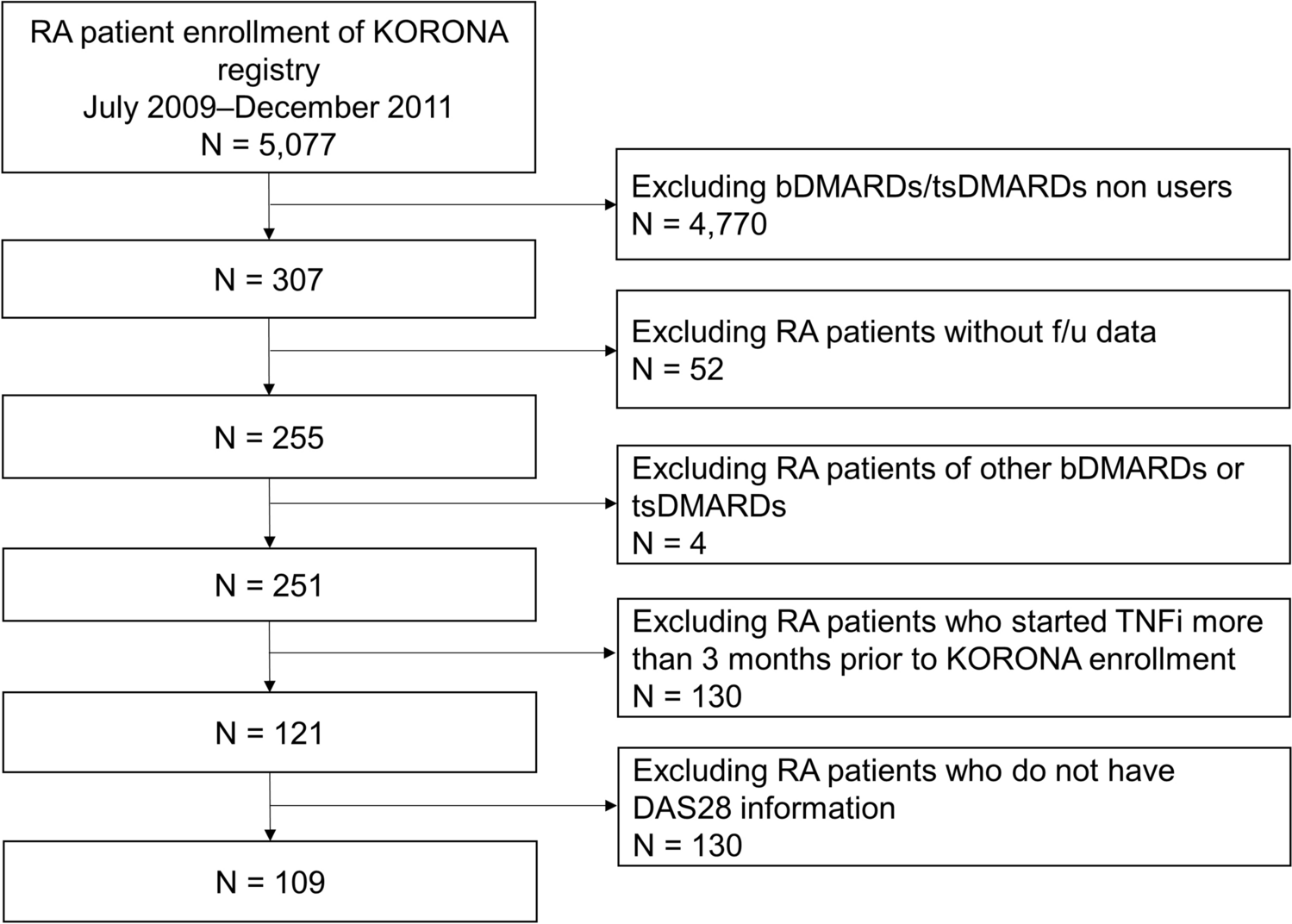The width and height of the screenshot is (1292, 924).
Task: Click arrowhead pointing to non users exclusion box
Action: [612, 205]
